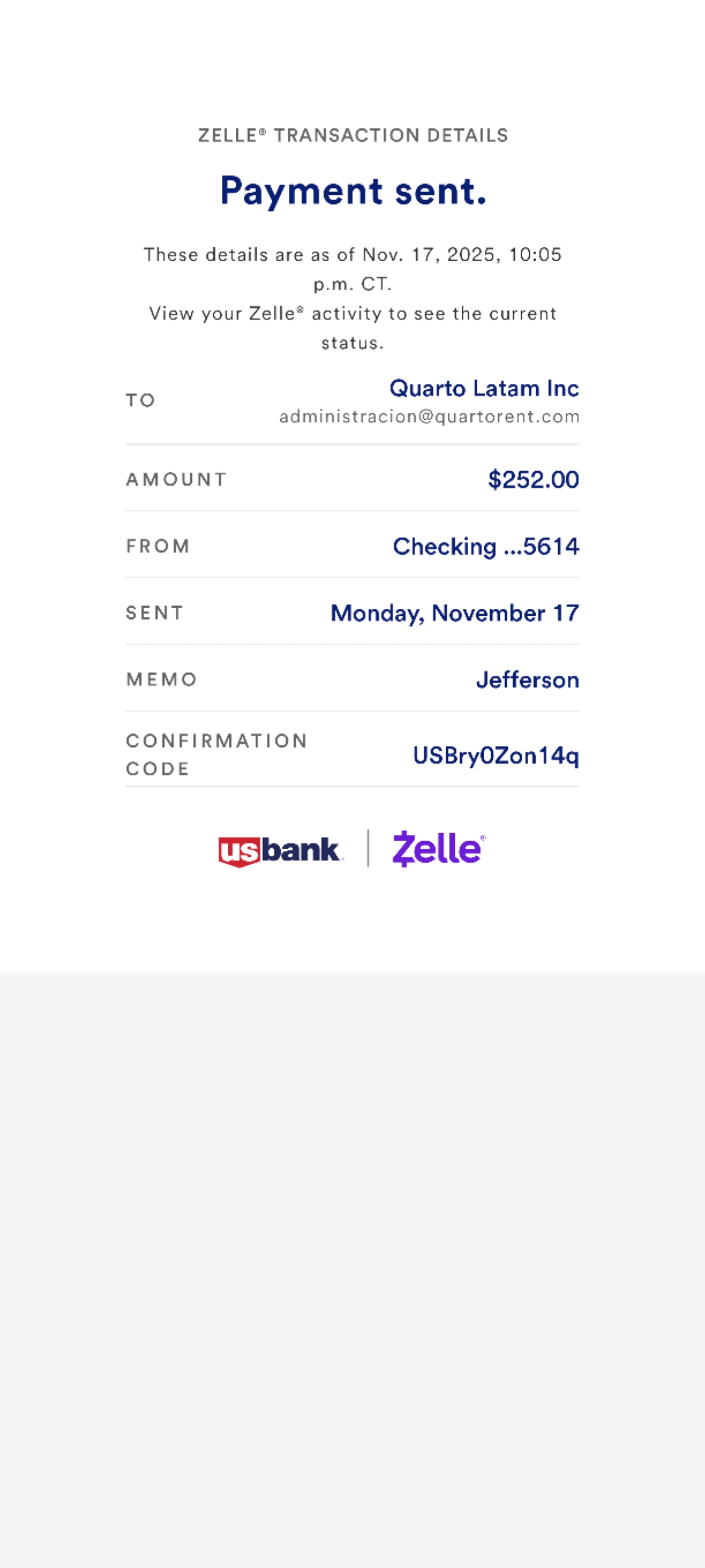
Task: Click the SENT field label
Action: 154,613
